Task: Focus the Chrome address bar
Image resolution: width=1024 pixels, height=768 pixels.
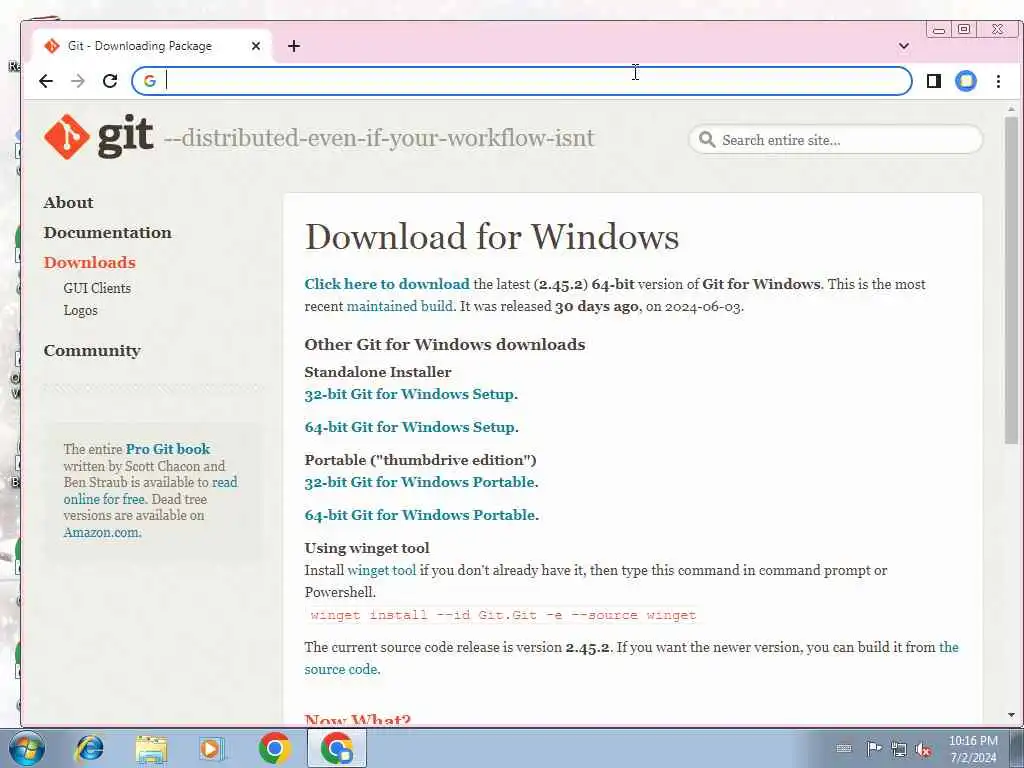Action: pyautogui.click(x=522, y=81)
